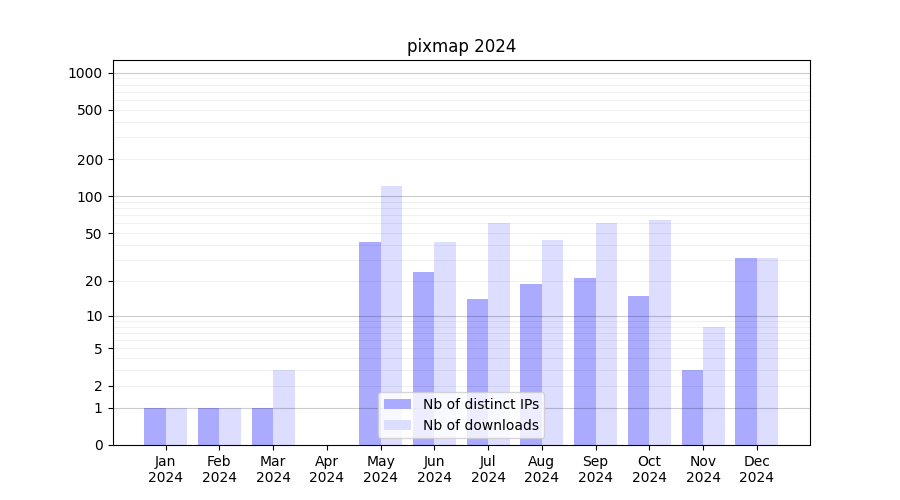Screen dimensions: 900x500
Task: Pick the Jul 2024 distinct IPs bar
Action: click(x=477, y=370)
